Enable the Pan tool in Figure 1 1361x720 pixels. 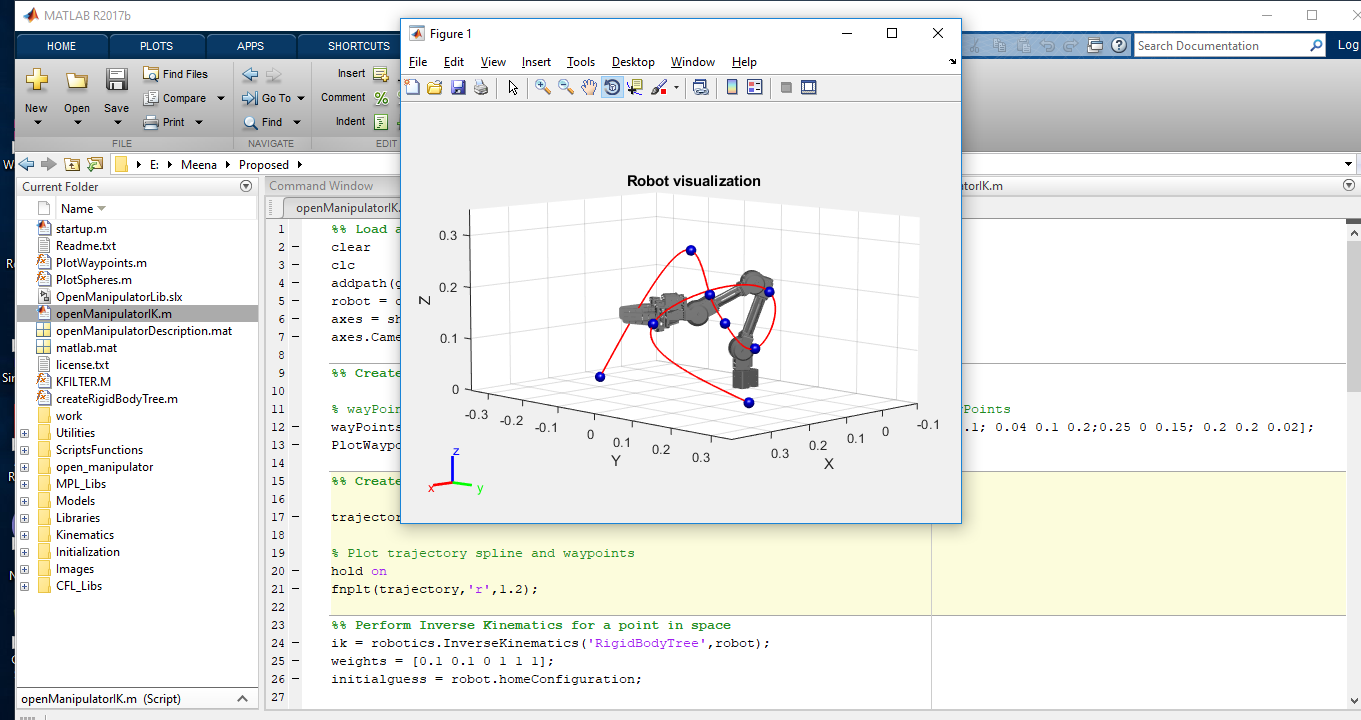click(589, 87)
